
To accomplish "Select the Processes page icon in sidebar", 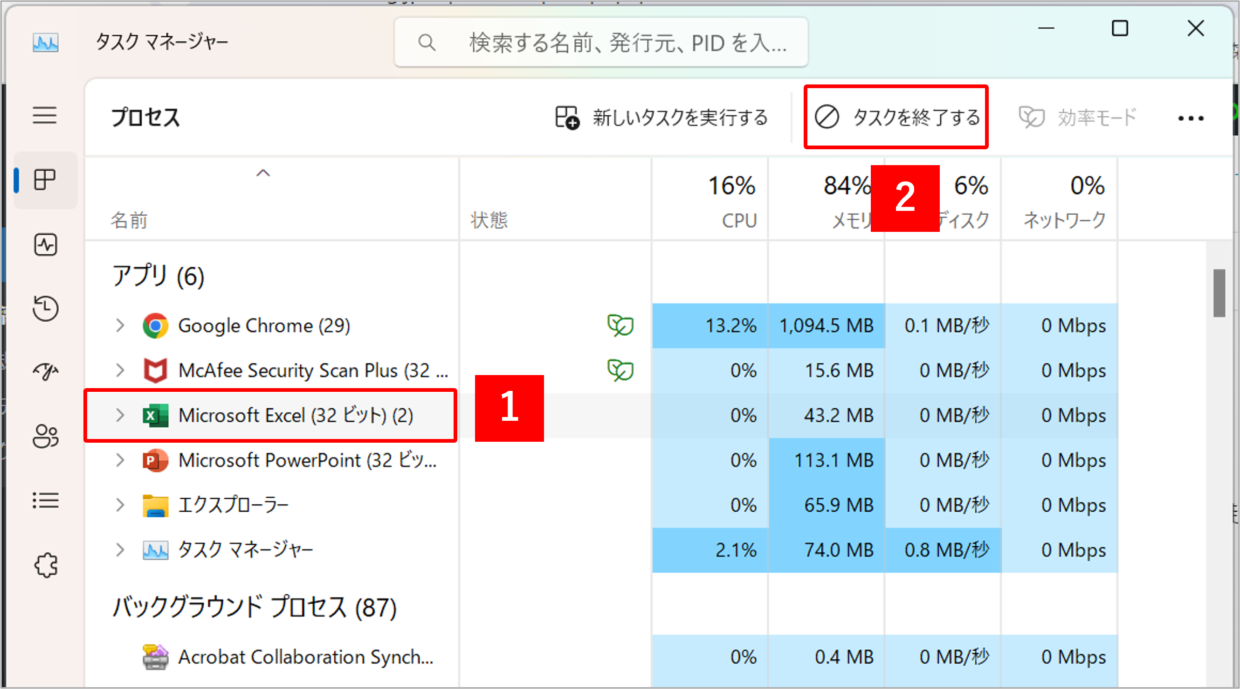I will 45,180.
